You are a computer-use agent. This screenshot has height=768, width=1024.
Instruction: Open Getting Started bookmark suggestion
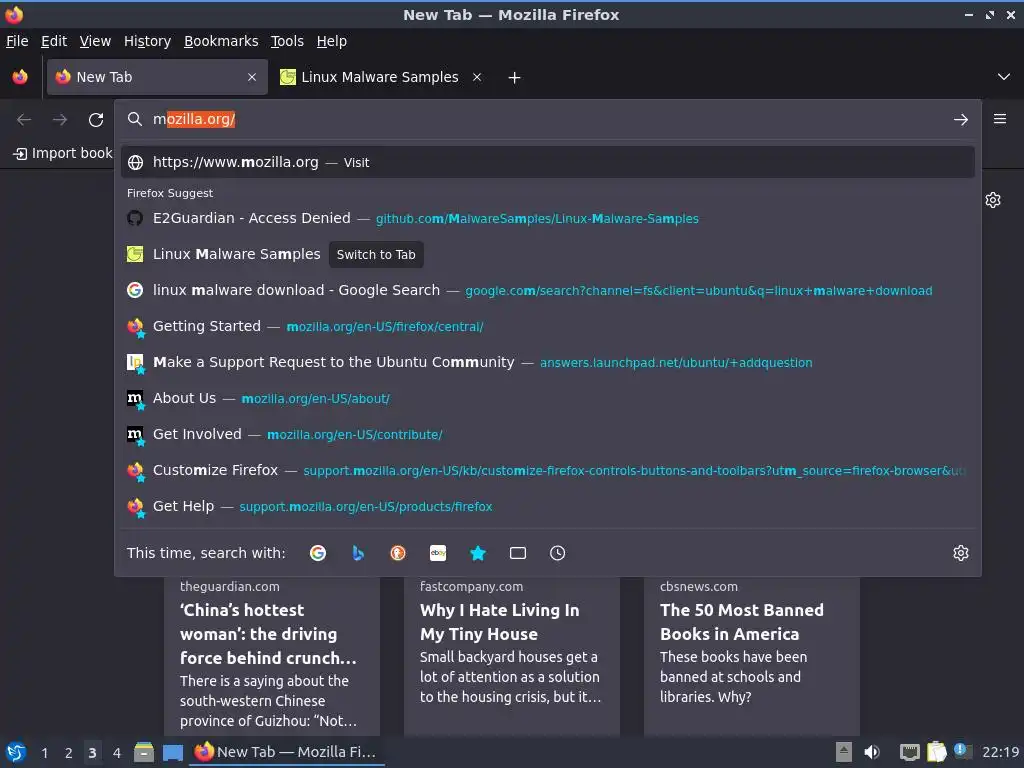[x=547, y=326]
